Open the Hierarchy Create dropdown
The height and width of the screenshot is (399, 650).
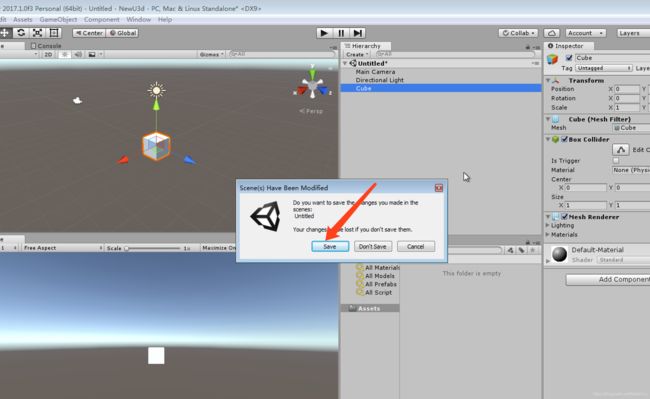357,54
